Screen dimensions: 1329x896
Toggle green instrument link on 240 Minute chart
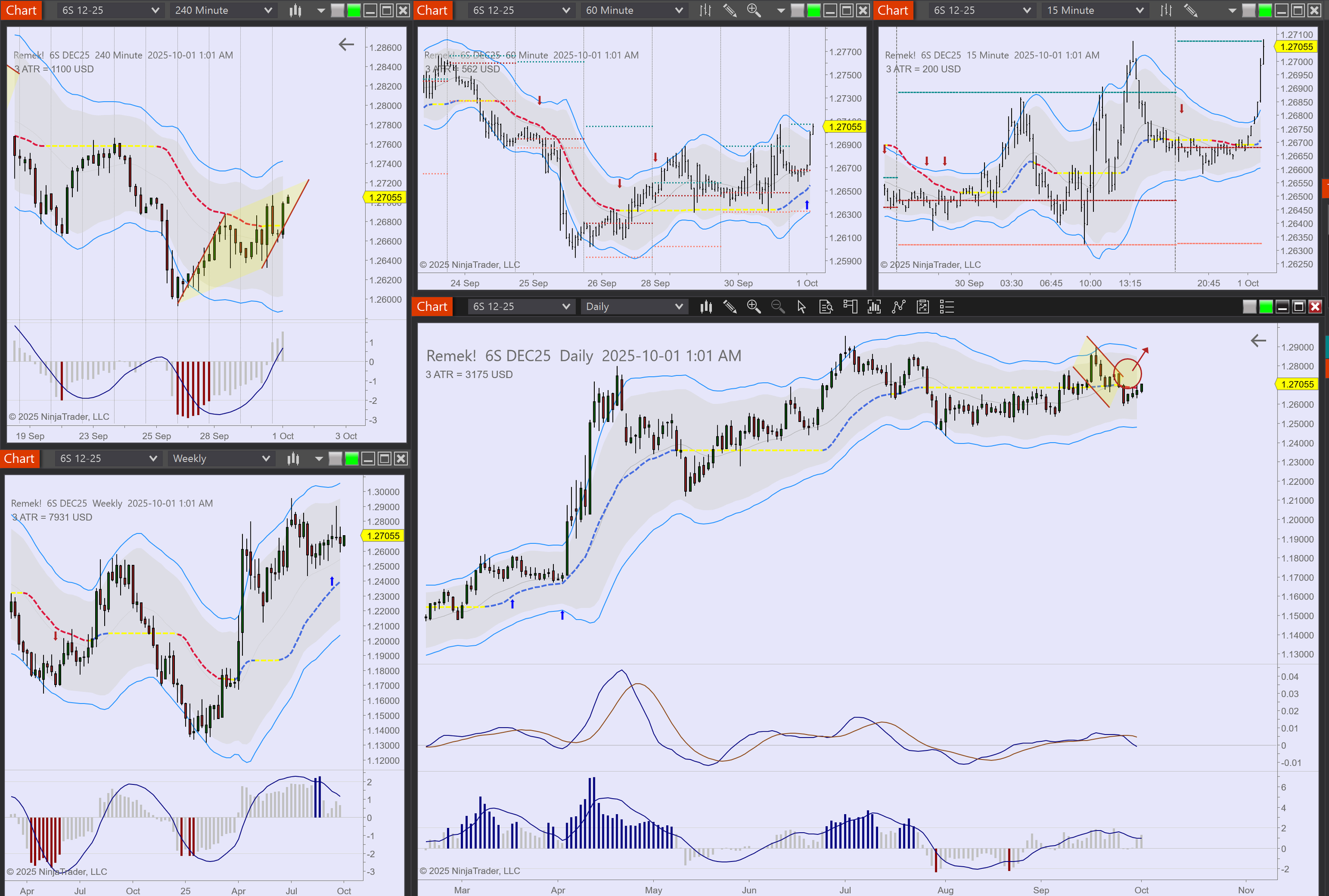(x=354, y=10)
